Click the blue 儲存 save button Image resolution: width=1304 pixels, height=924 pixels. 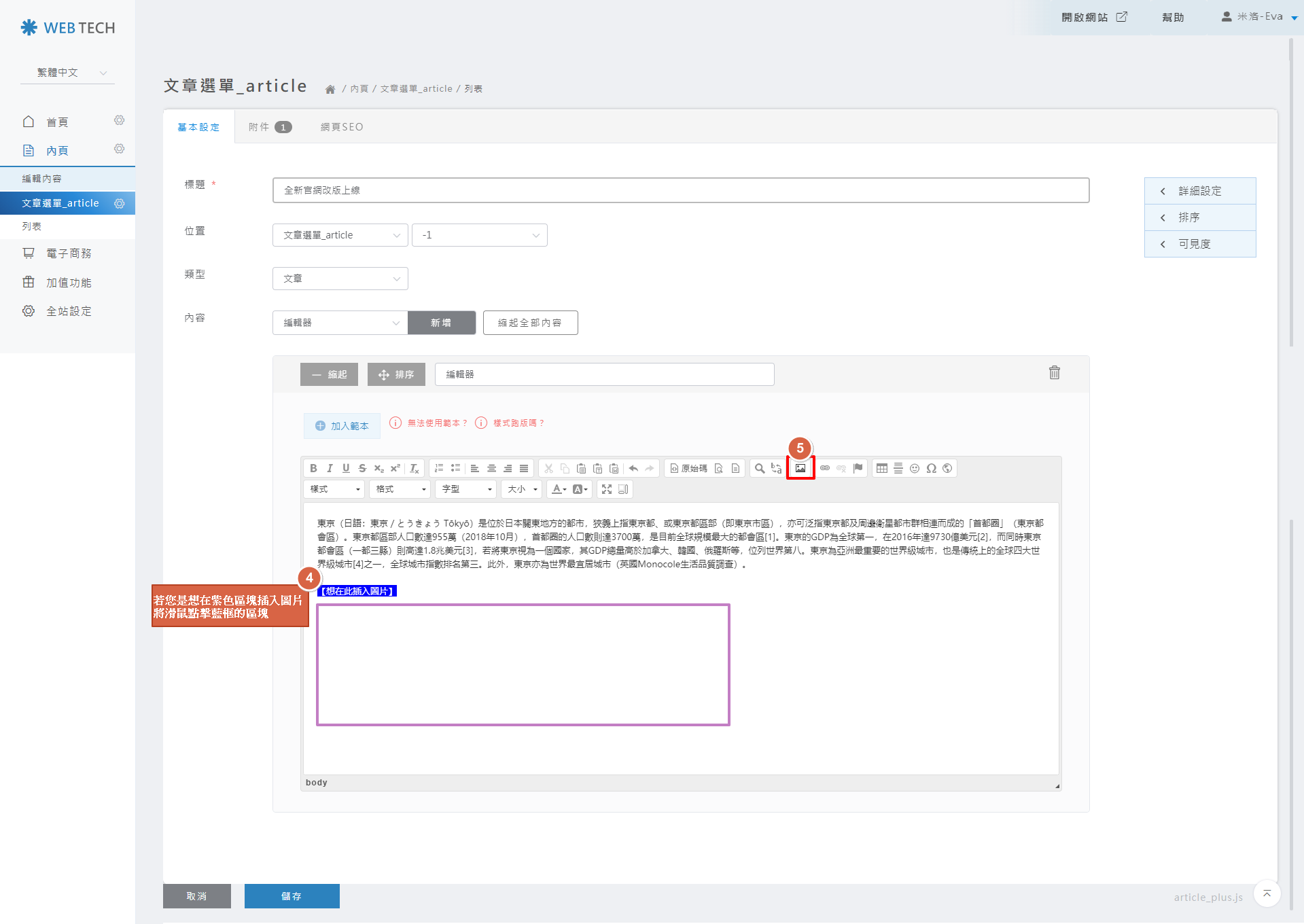[292, 896]
